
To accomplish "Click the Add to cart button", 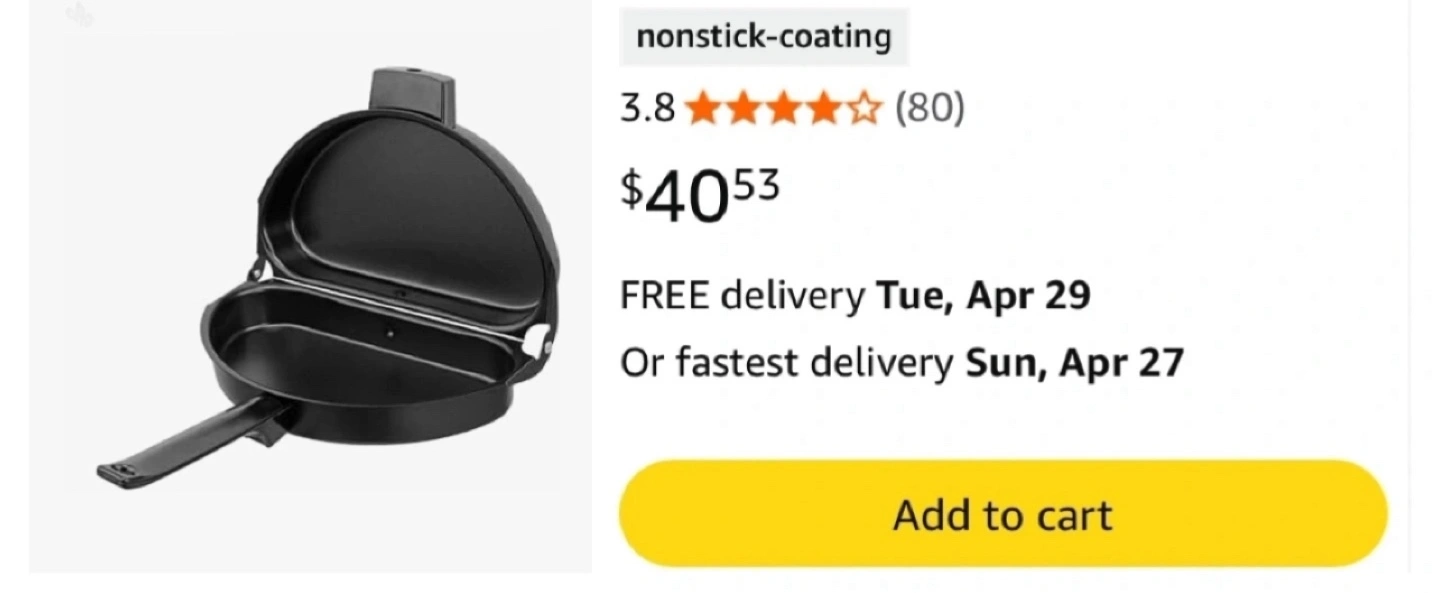I will point(1003,515).
